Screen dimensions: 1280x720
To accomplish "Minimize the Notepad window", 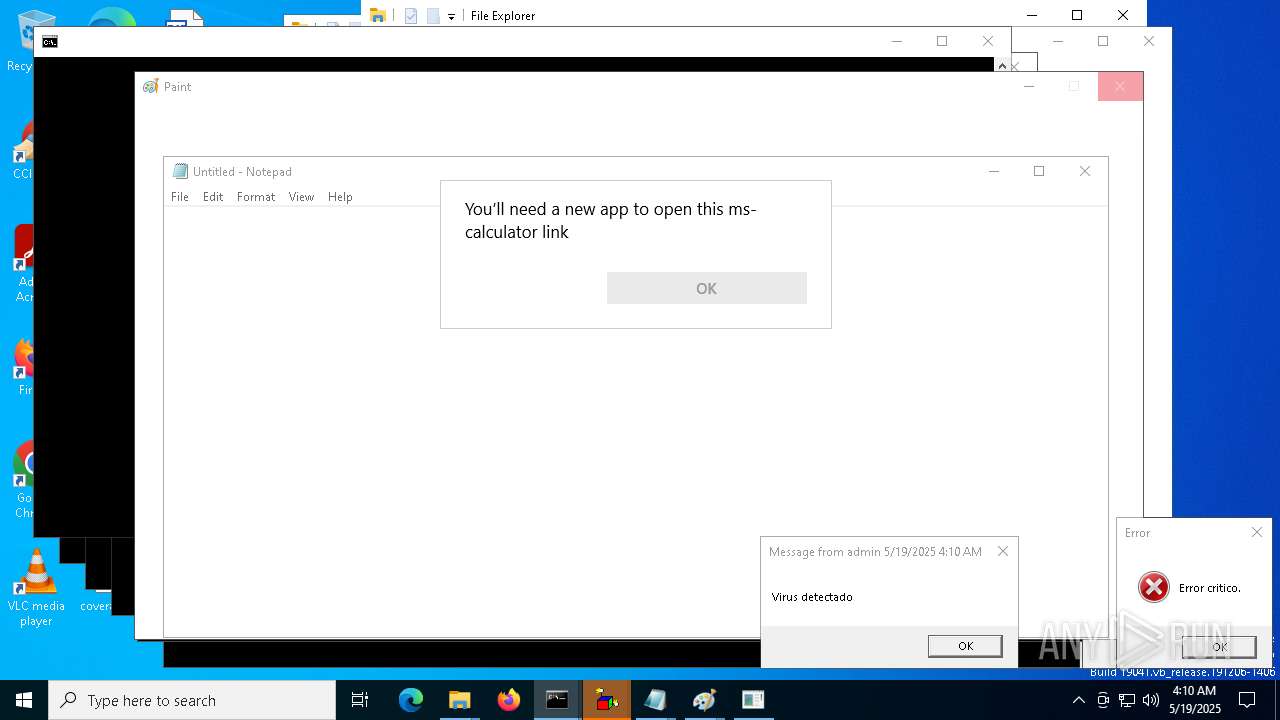I will tap(994, 171).
